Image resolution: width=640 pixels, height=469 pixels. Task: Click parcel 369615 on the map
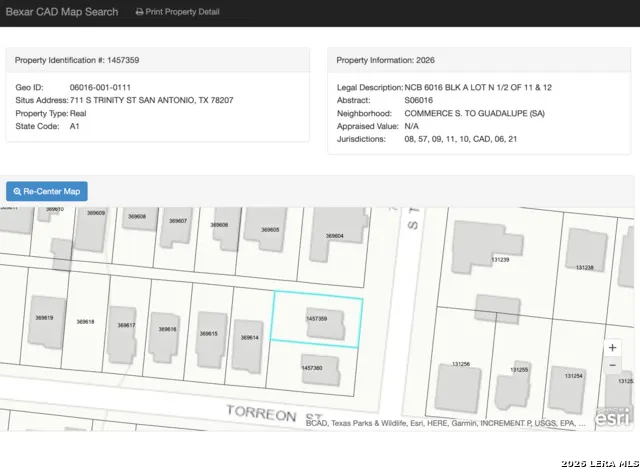click(x=209, y=333)
